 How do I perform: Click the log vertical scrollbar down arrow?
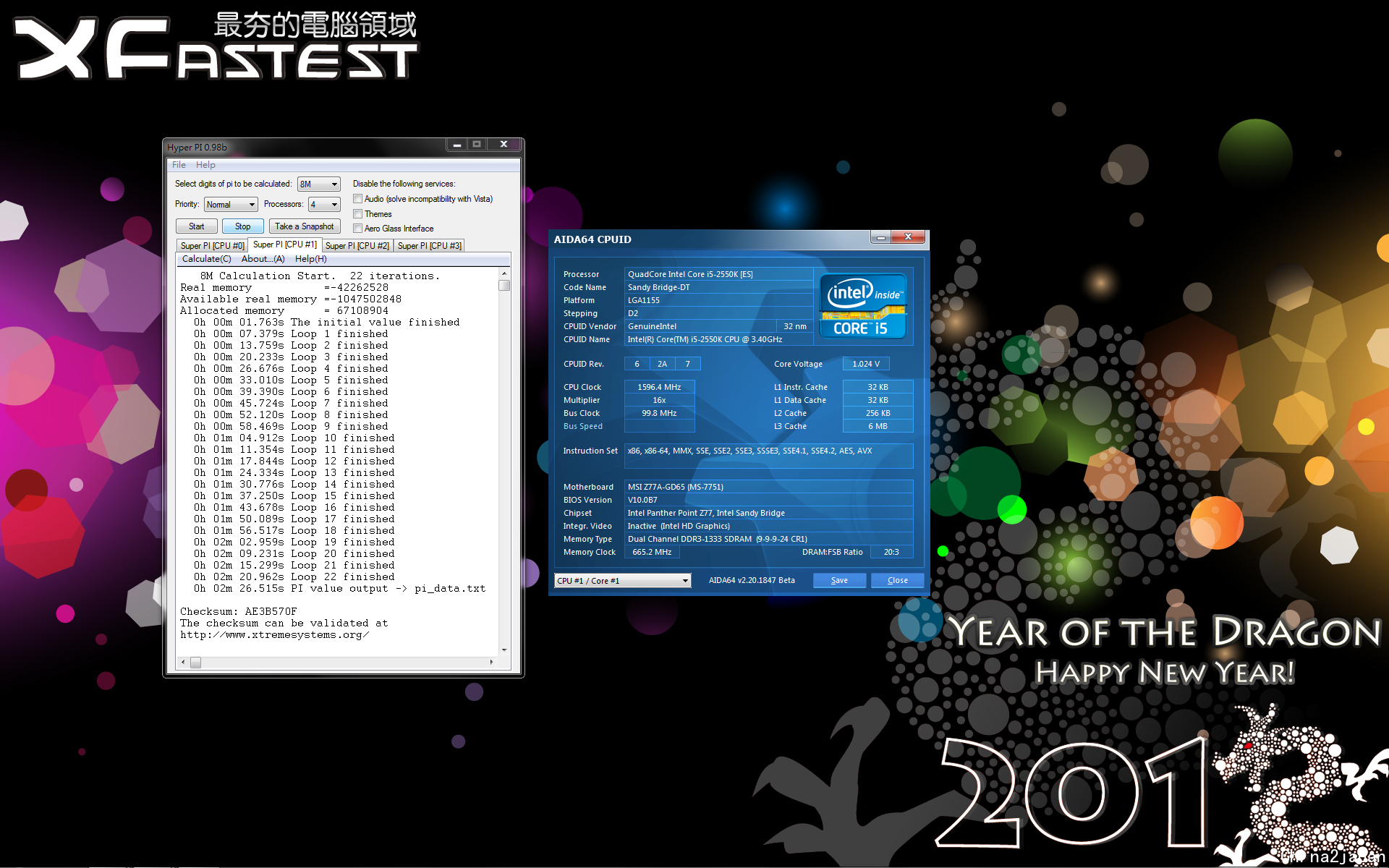504,650
